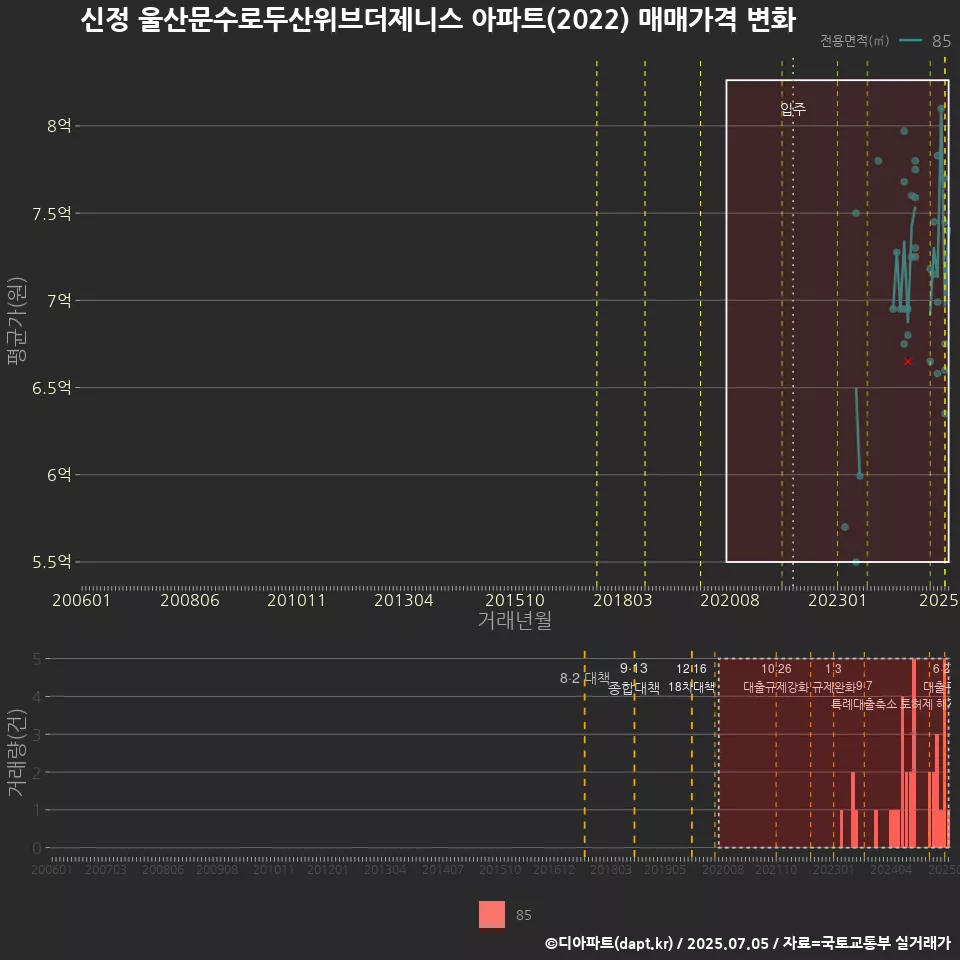Click 201201 on the volume chart's x-axis
960x960 pixels.
coord(328,869)
